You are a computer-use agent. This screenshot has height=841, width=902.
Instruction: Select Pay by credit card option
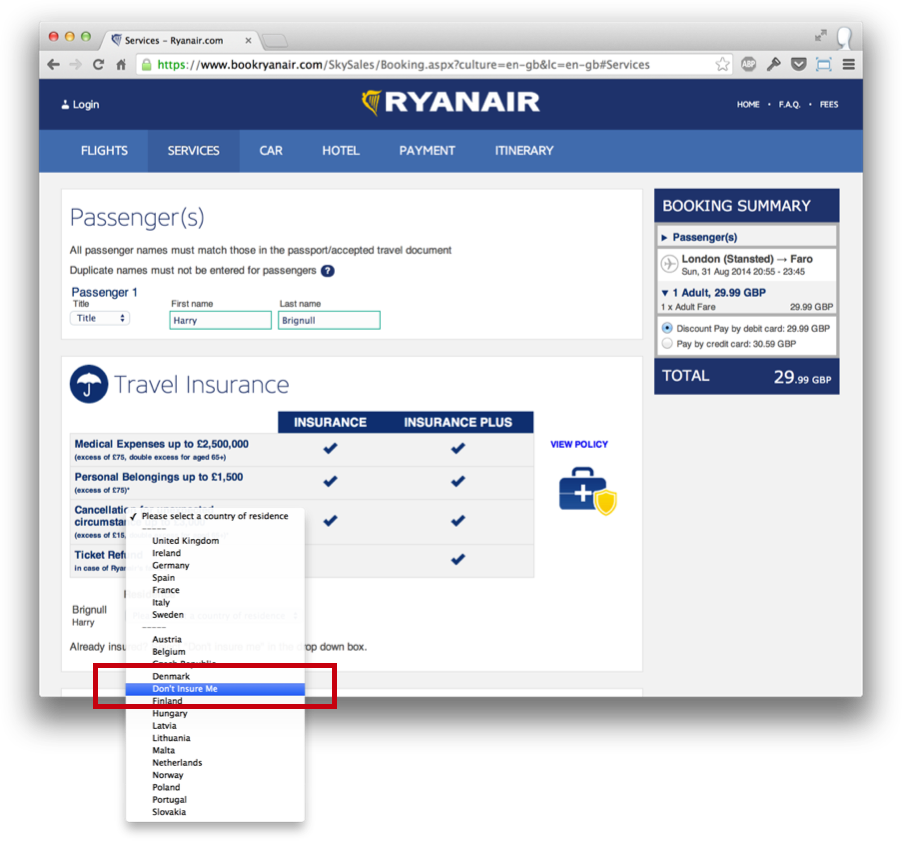pos(667,343)
